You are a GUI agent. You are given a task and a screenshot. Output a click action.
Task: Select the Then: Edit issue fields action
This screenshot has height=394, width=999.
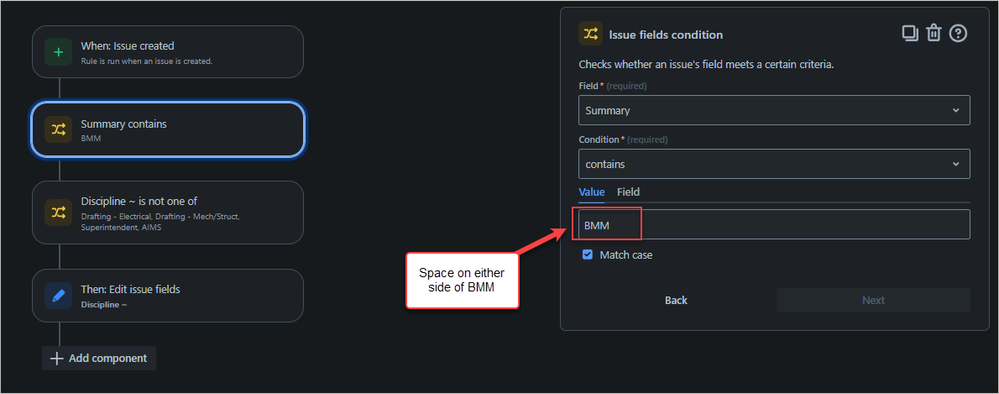point(168,296)
